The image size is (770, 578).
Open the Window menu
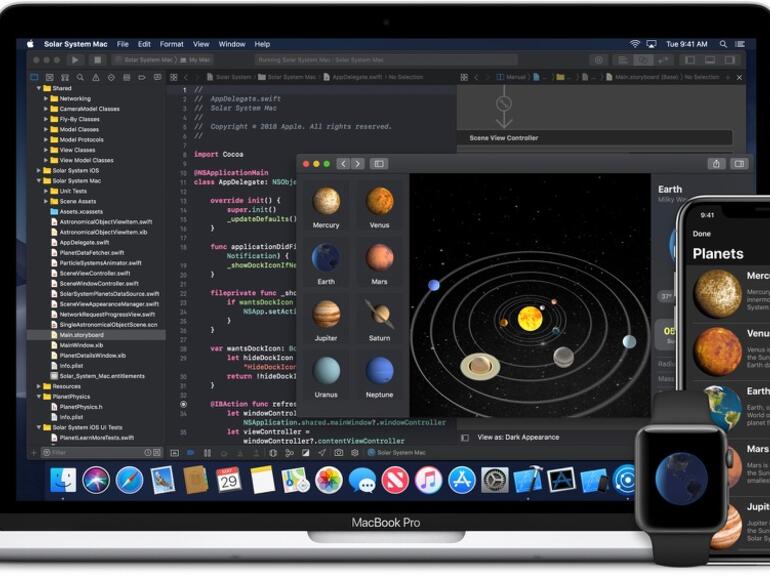point(232,44)
